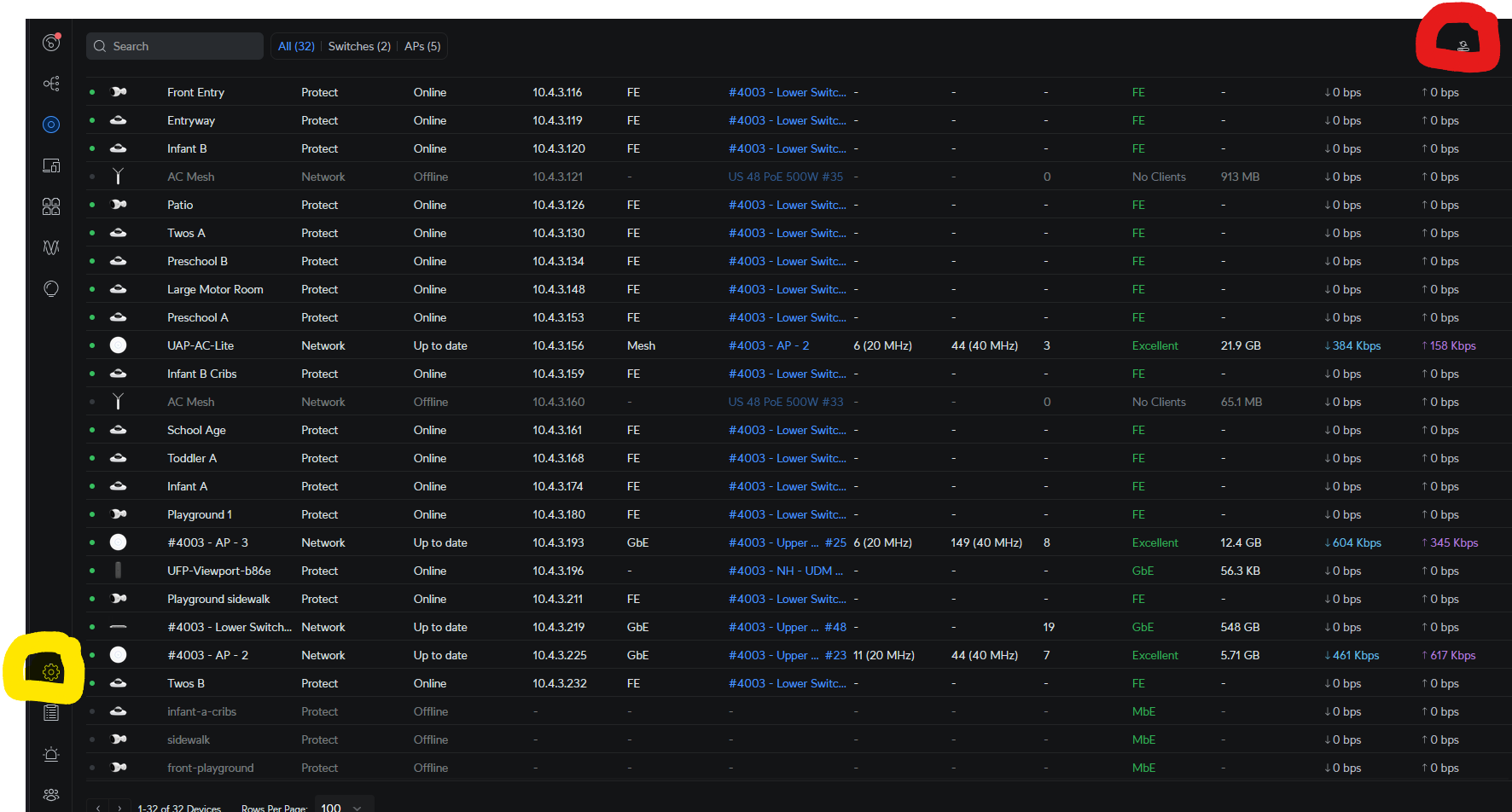Select the Front Entry device row
1512x812 pixels.
coord(195,92)
